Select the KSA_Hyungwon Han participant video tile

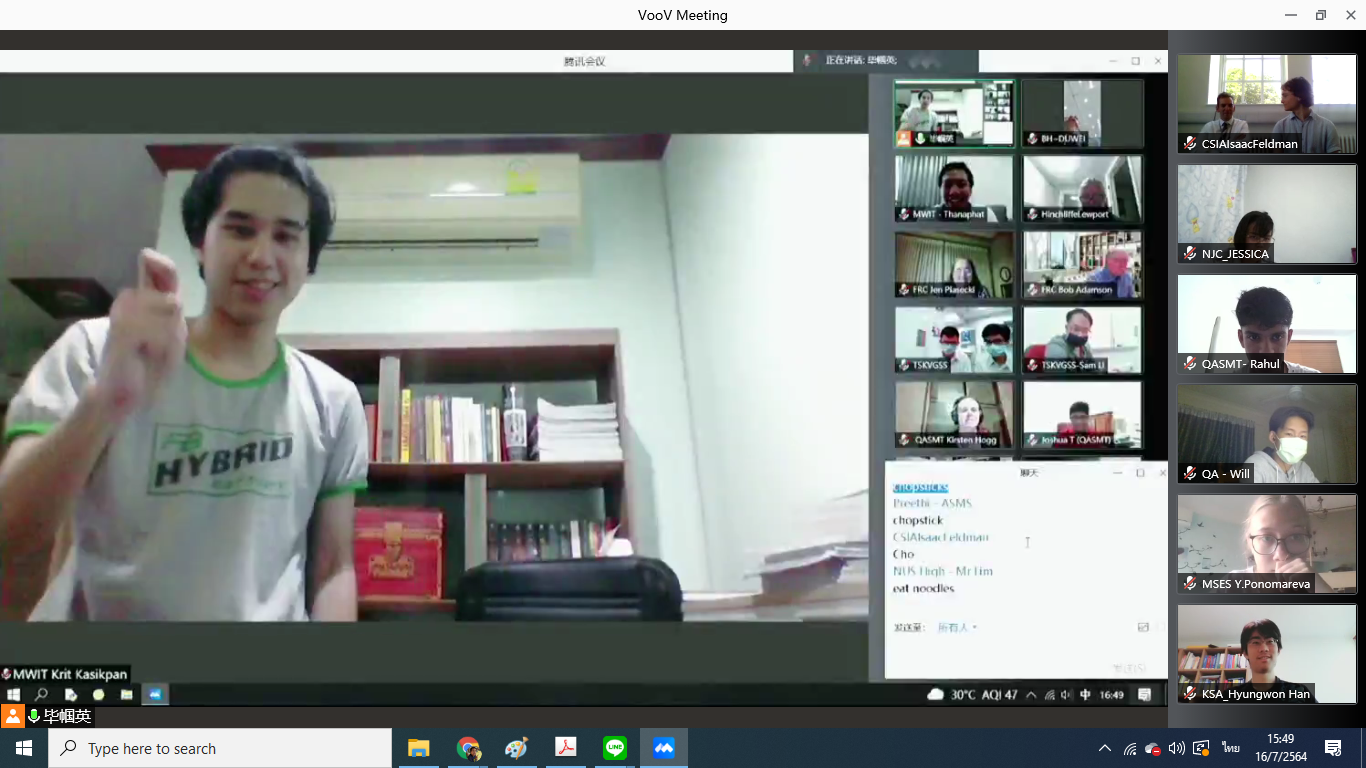click(x=1267, y=654)
